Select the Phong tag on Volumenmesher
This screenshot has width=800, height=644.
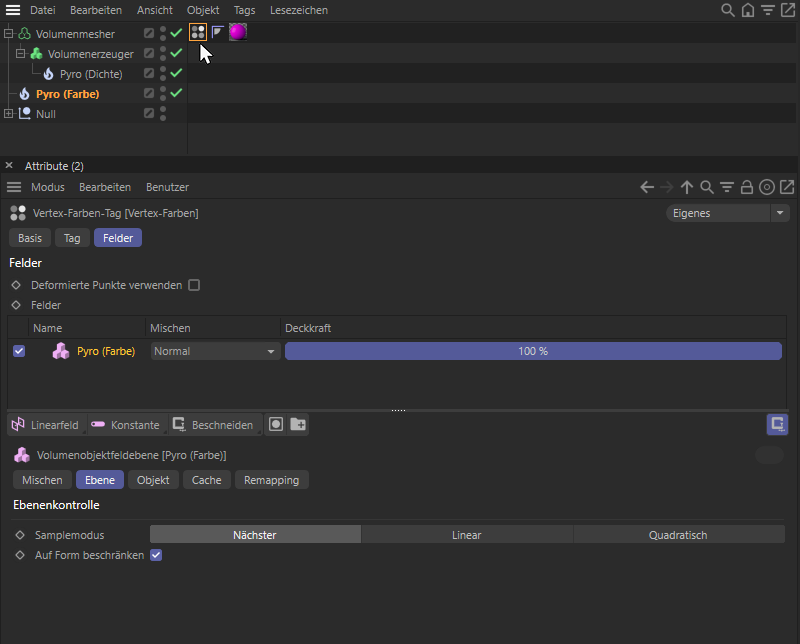pyautogui.click(x=218, y=32)
